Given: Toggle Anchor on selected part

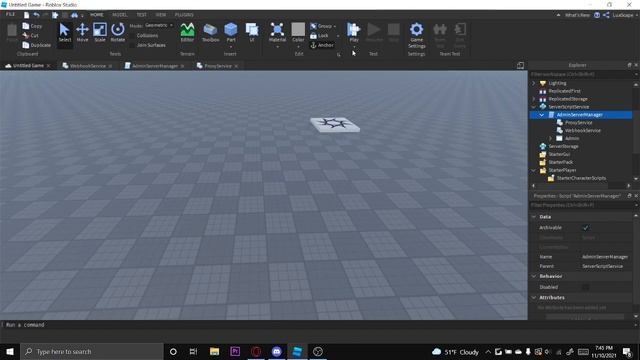Looking at the screenshot, I should click(x=322, y=45).
